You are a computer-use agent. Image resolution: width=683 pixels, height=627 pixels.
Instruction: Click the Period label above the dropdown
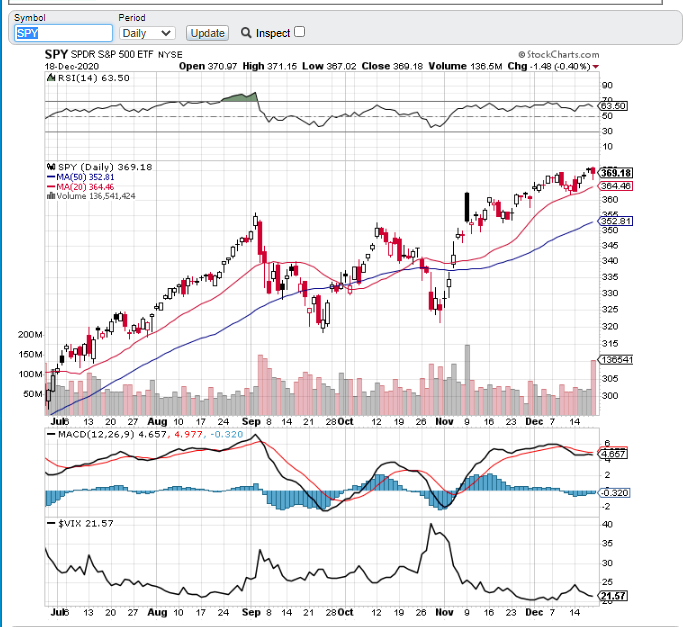coord(132,18)
